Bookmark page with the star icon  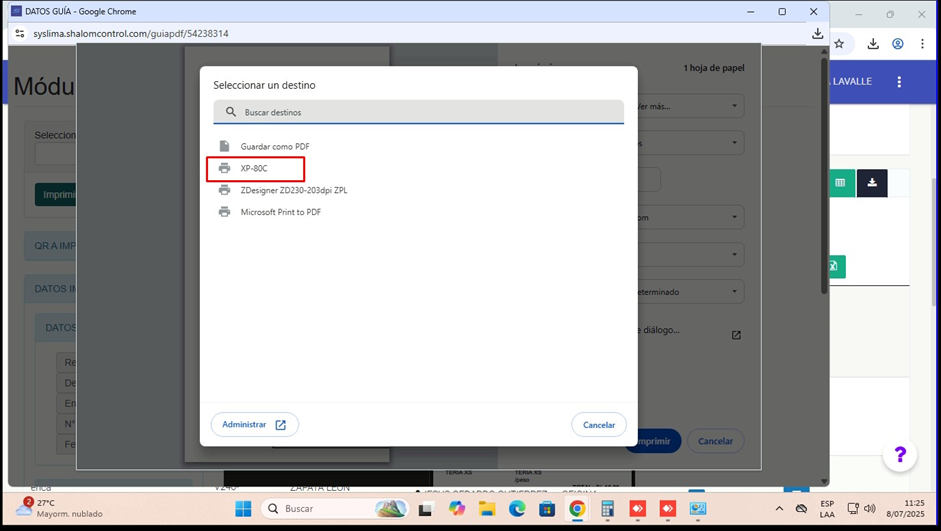pyautogui.click(x=839, y=44)
